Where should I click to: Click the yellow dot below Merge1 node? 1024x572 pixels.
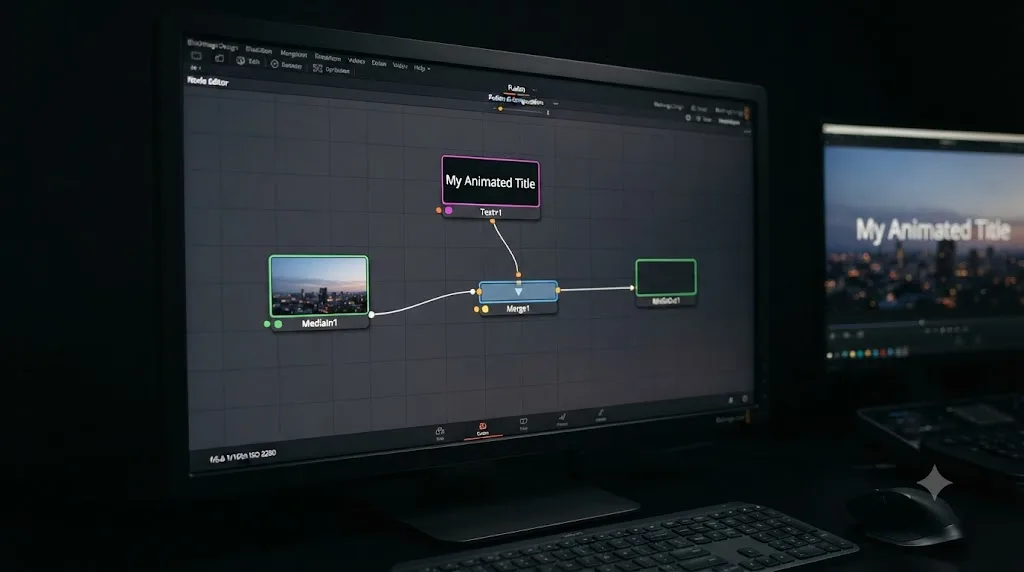(485, 309)
